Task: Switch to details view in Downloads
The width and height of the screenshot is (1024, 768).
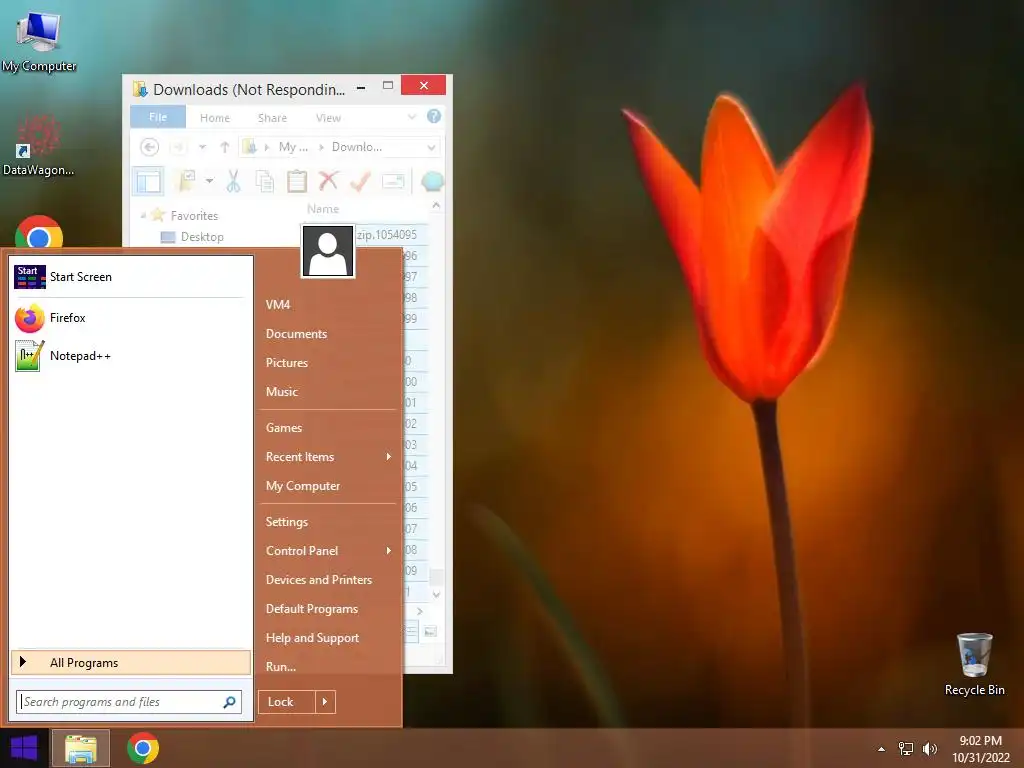Action: (x=412, y=632)
